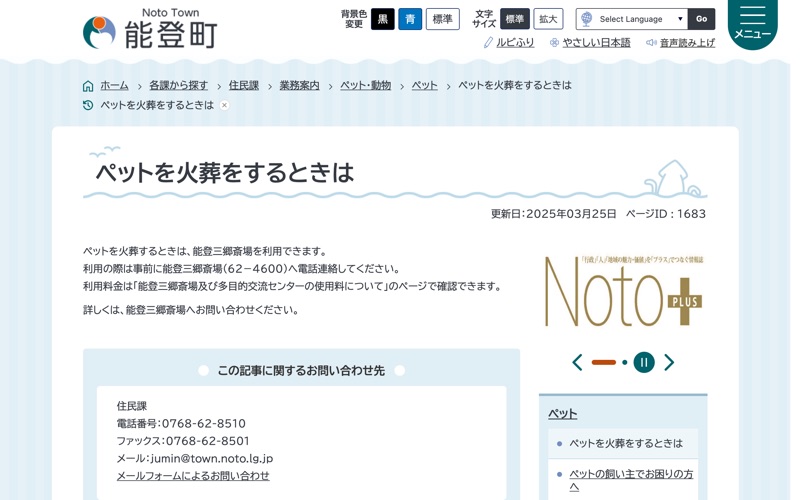
Task: Select the second slide indicator dot
Action: click(624, 362)
